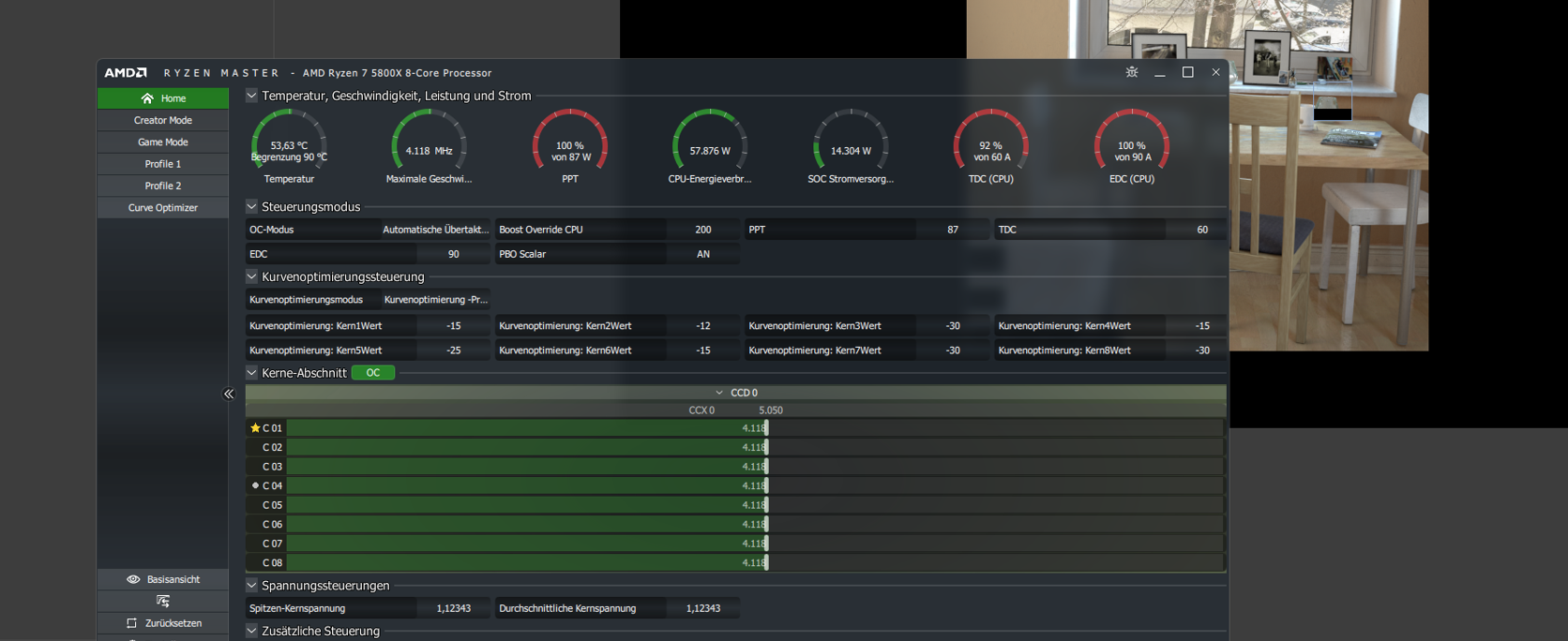Click the C 07 core frequency bar

click(x=755, y=544)
